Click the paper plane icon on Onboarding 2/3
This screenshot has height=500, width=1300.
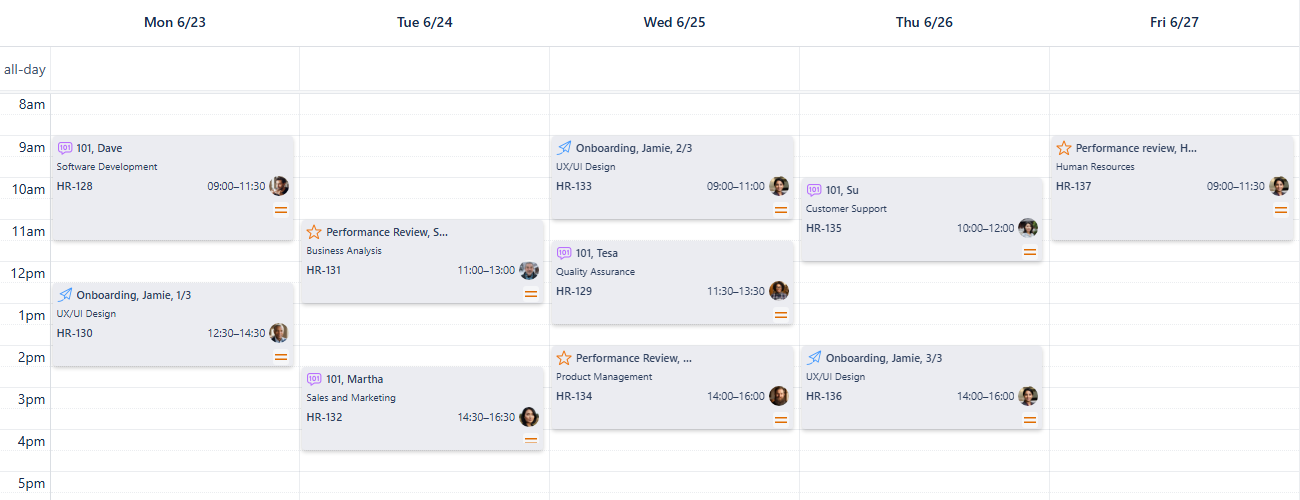[564, 148]
